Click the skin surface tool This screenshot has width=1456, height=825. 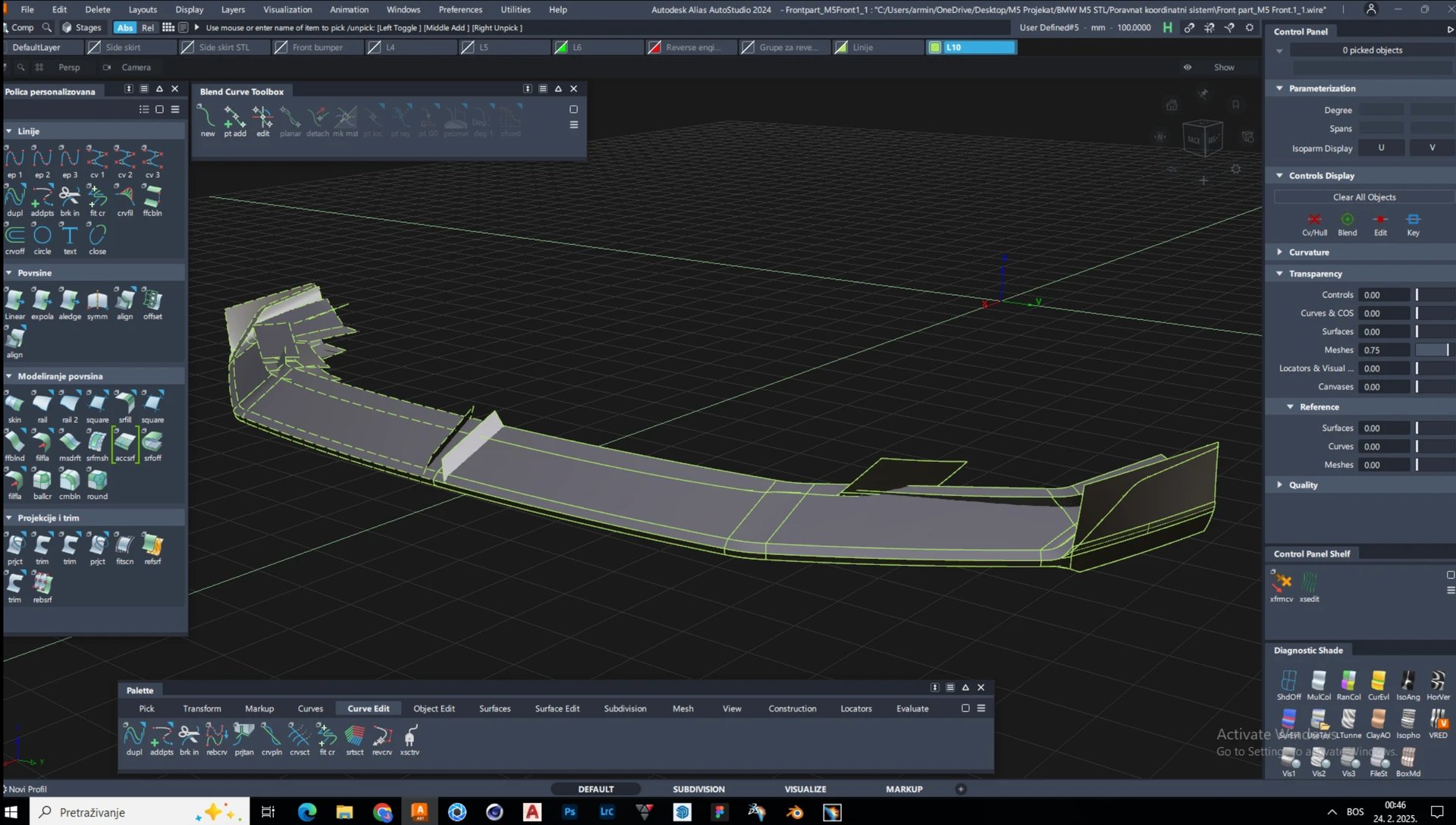[14, 403]
